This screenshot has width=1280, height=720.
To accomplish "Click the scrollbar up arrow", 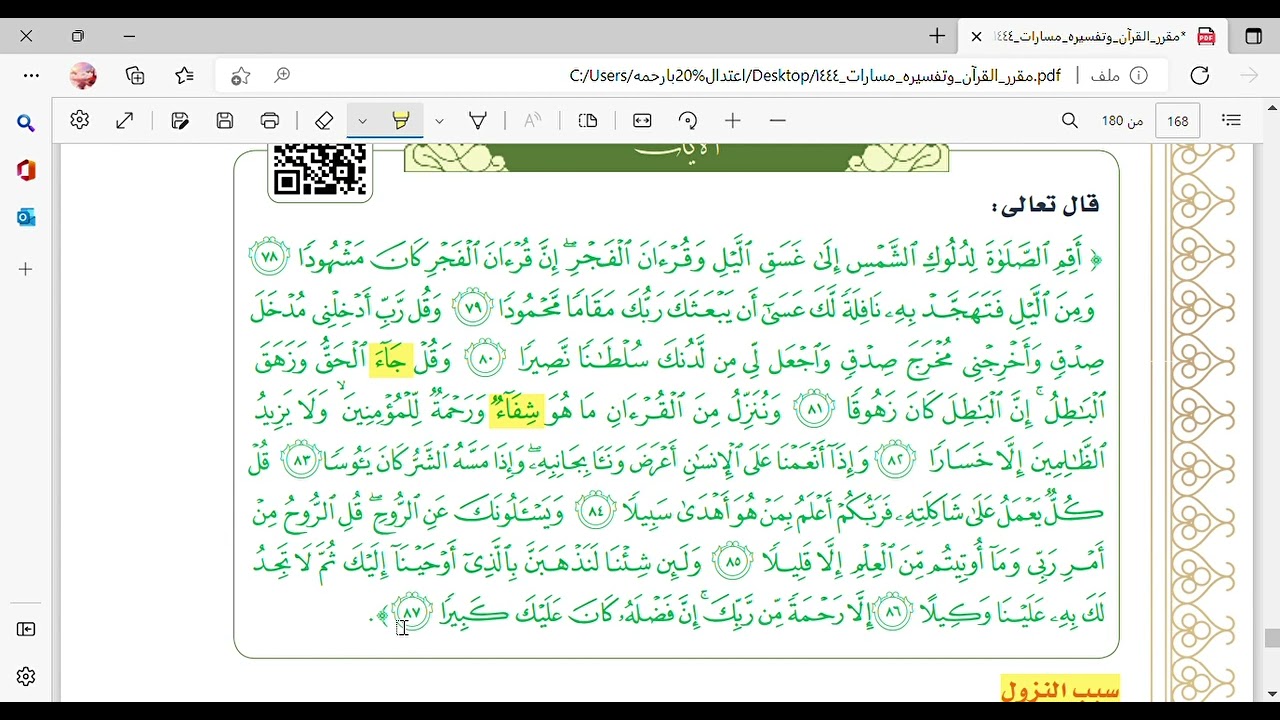I will click(1272, 107).
